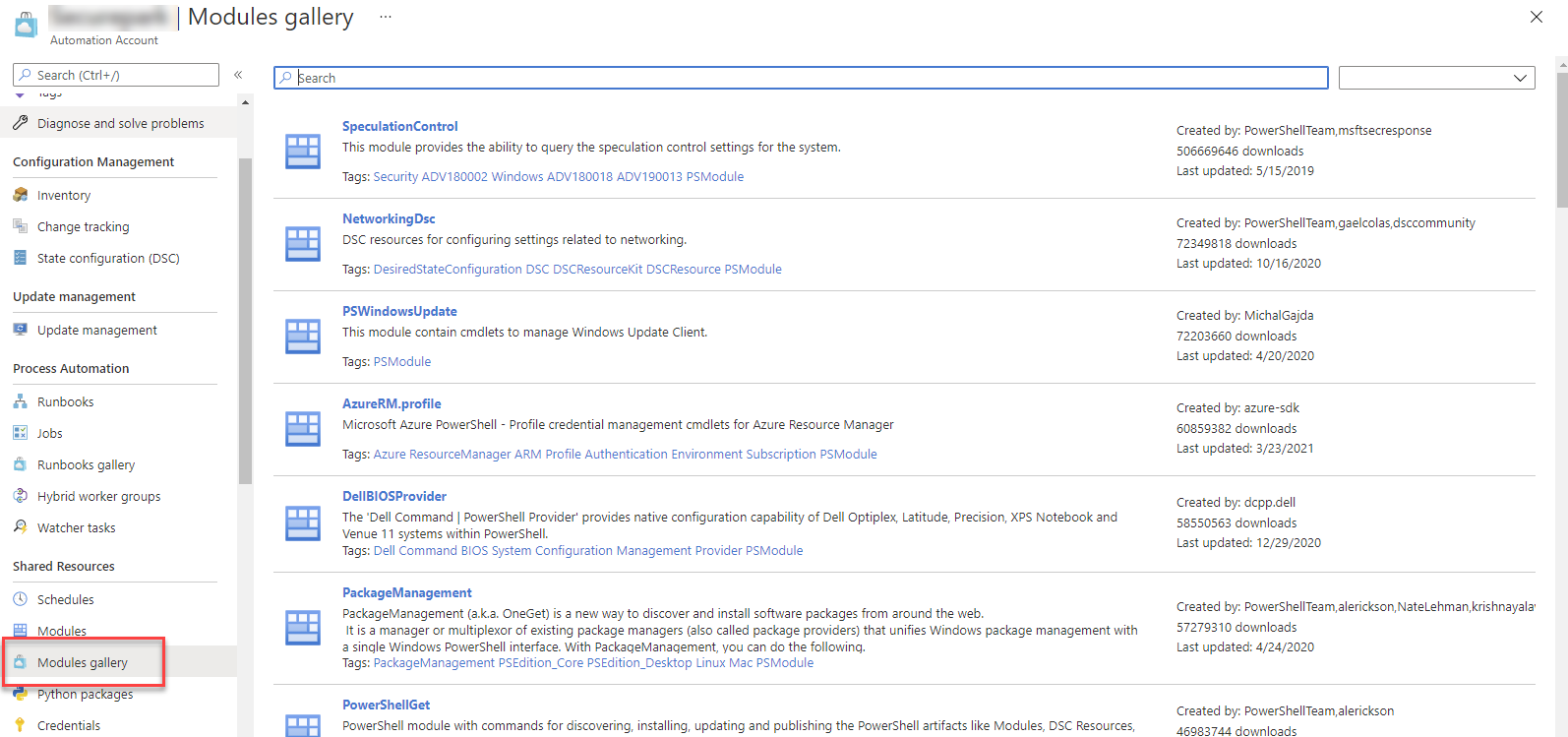Collapse the sidebar with the double-chevron icon
1568x737 pixels.
(238, 75)
